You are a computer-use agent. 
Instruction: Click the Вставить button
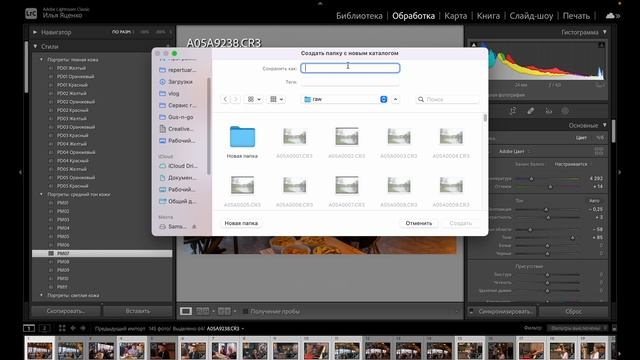(138, 311)
